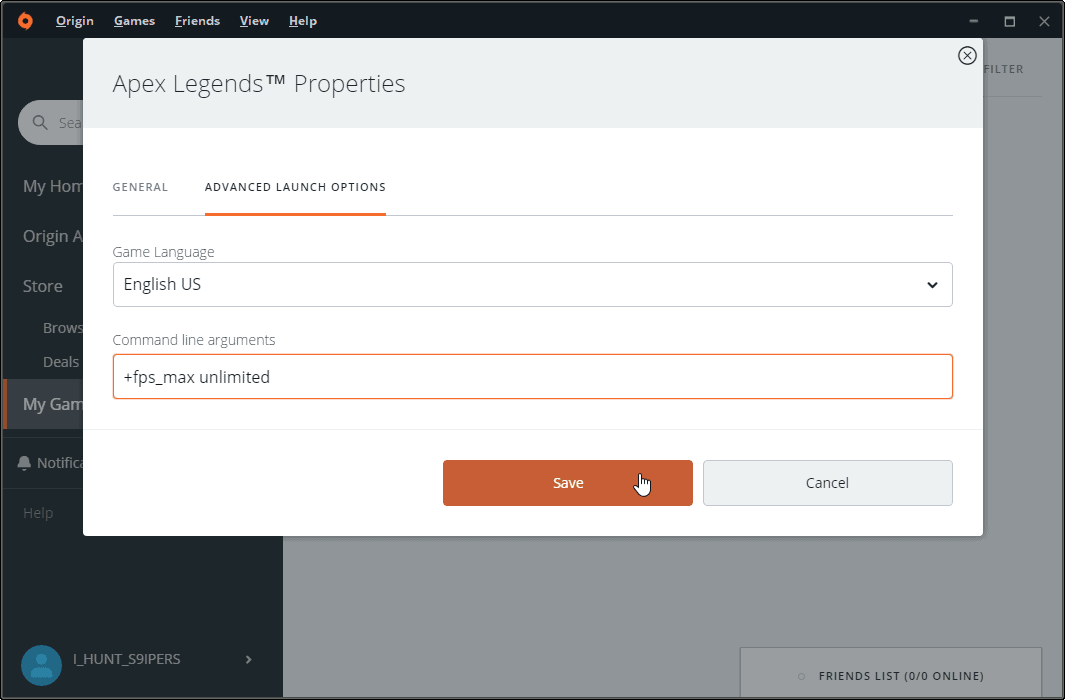Click the Command line arguments input field
The height and width of the screenshot is (700, 1065).
[x=532, y=377]
